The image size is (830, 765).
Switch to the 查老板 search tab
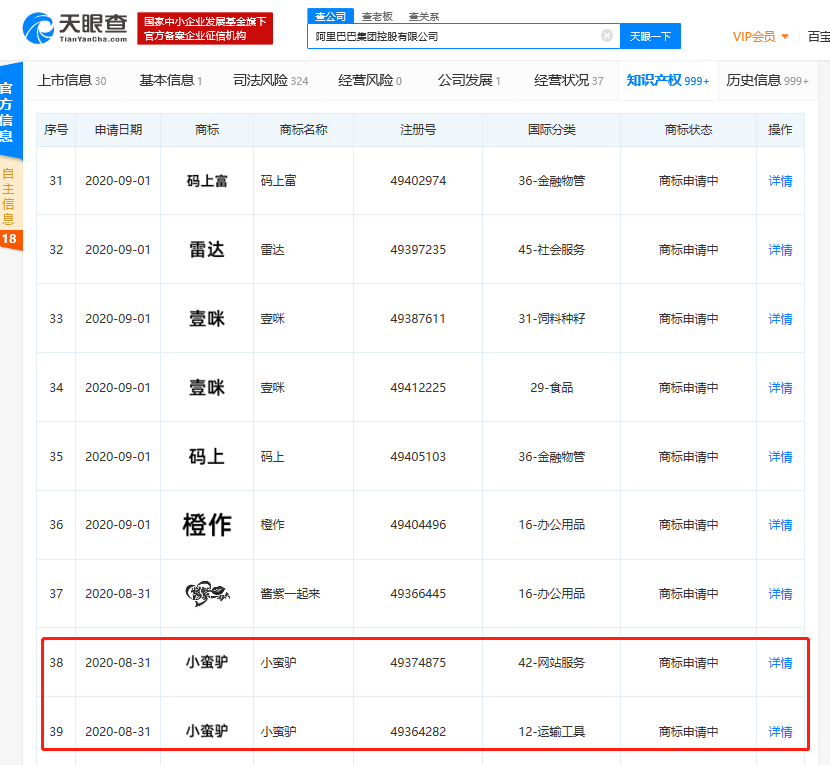point(377,17)
